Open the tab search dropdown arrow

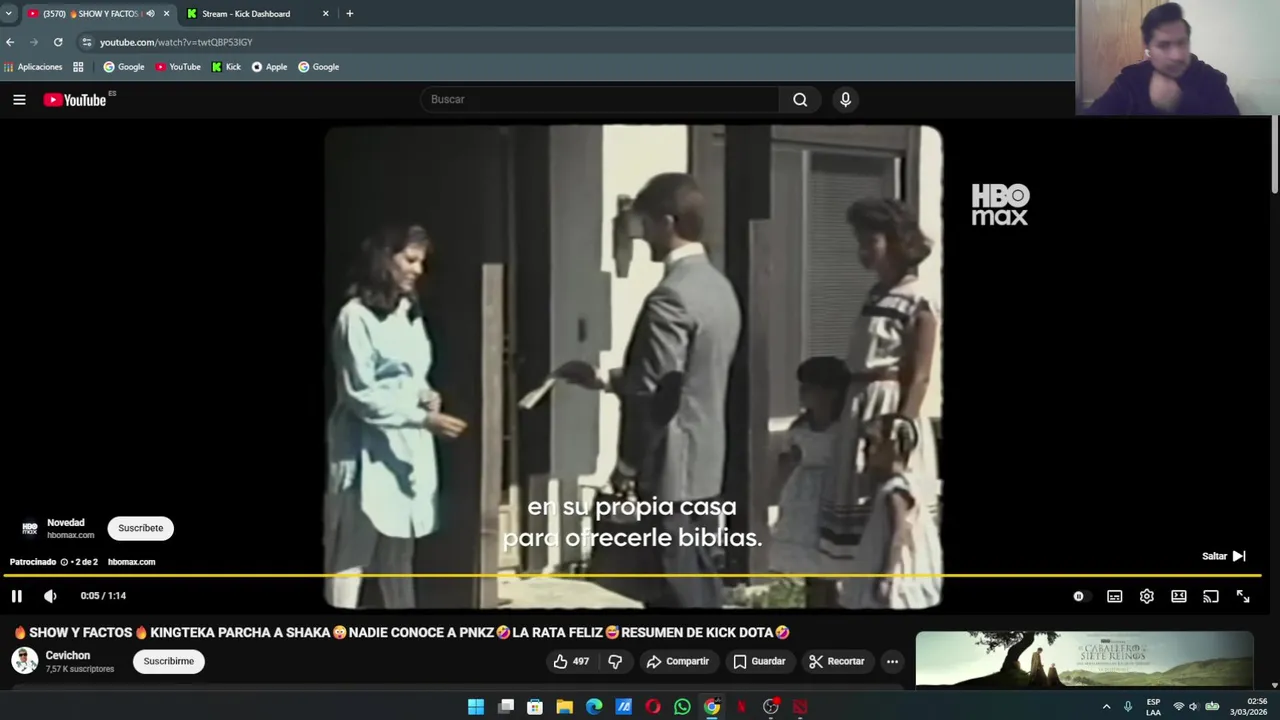pos(8,14)
